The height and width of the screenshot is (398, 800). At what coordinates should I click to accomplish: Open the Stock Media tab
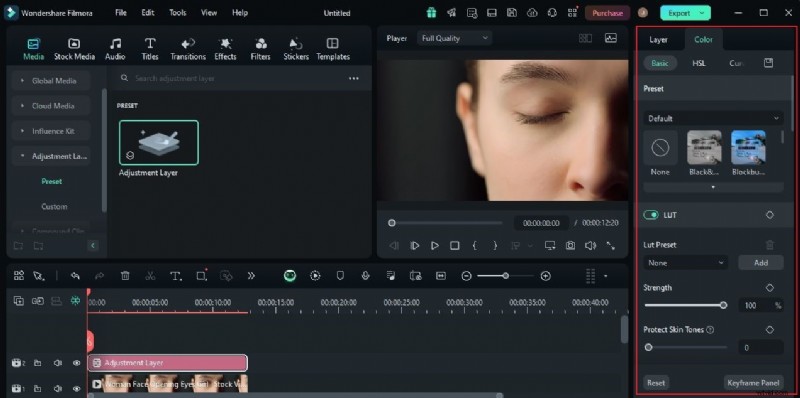click(74, 49)
